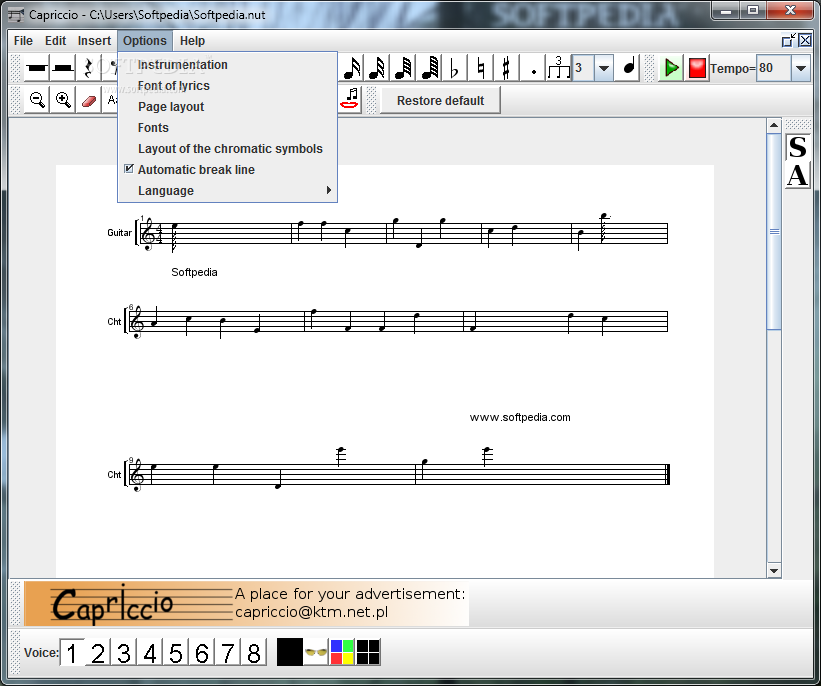
Task: Click the four-color palette swatch
Action: (342, 652)
